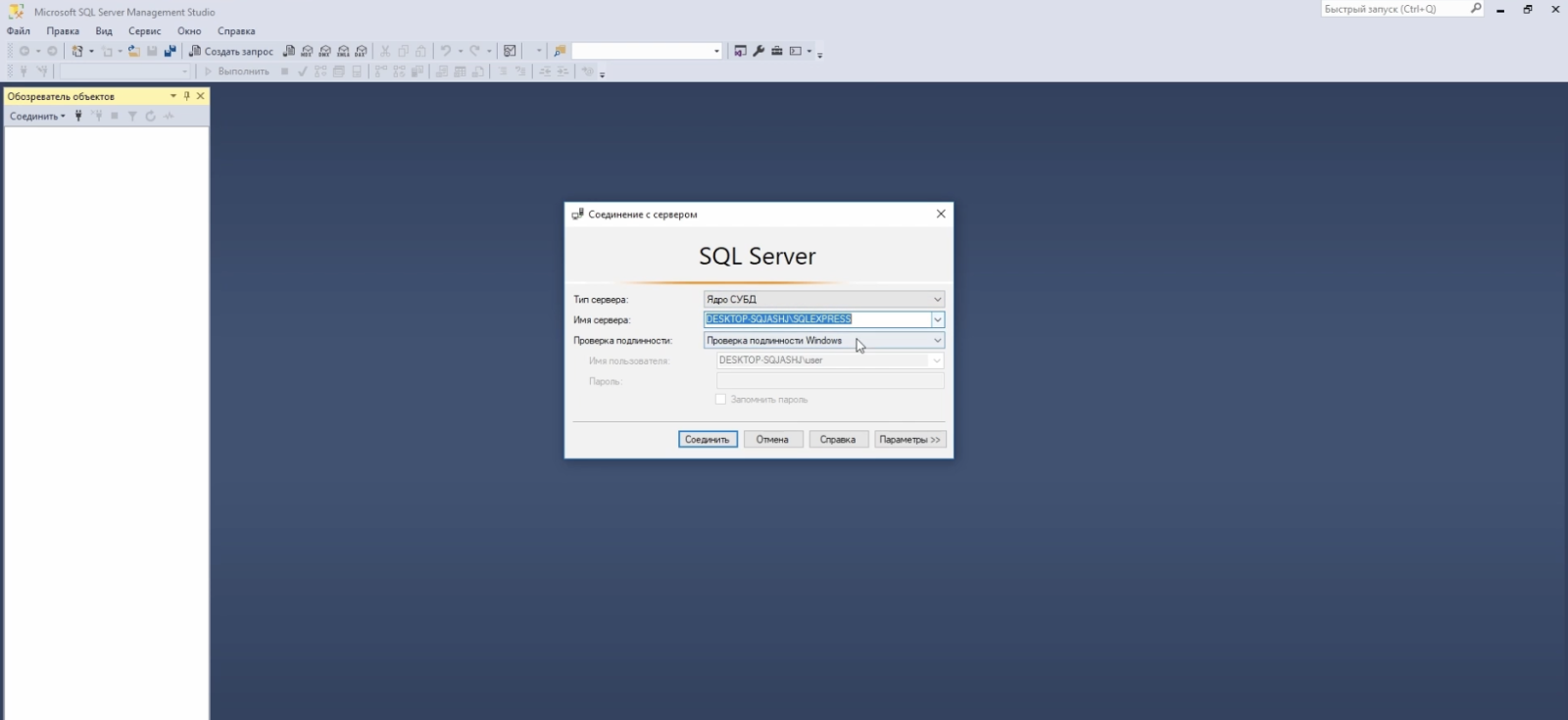This screenshot has height=720, width=1568.
Task: Click the Undo arrow icon
Action: [x=445, y=51]
